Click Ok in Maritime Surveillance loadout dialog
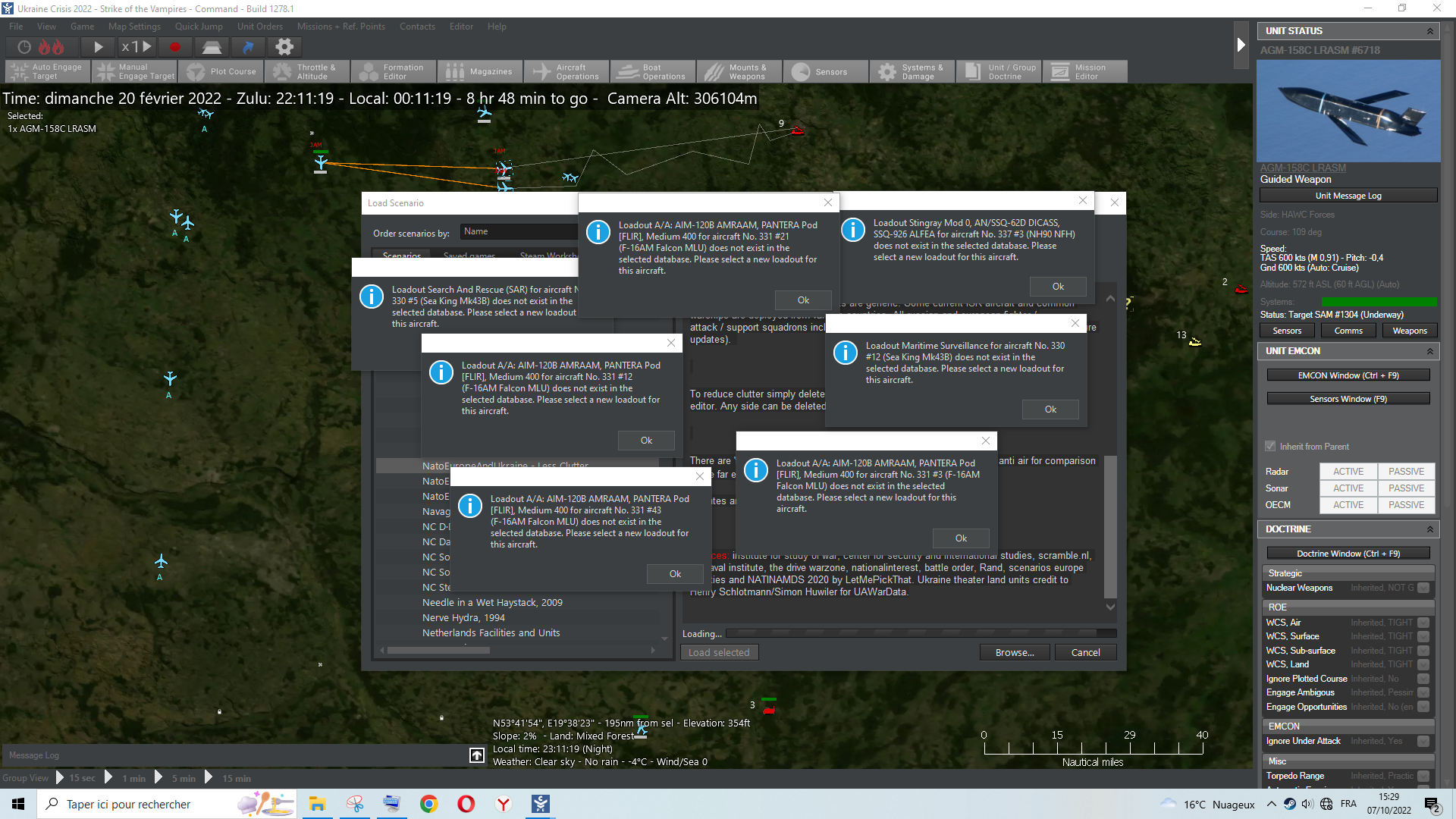1456x819 pixels. pyautogui.click(x=1050, y=409)
